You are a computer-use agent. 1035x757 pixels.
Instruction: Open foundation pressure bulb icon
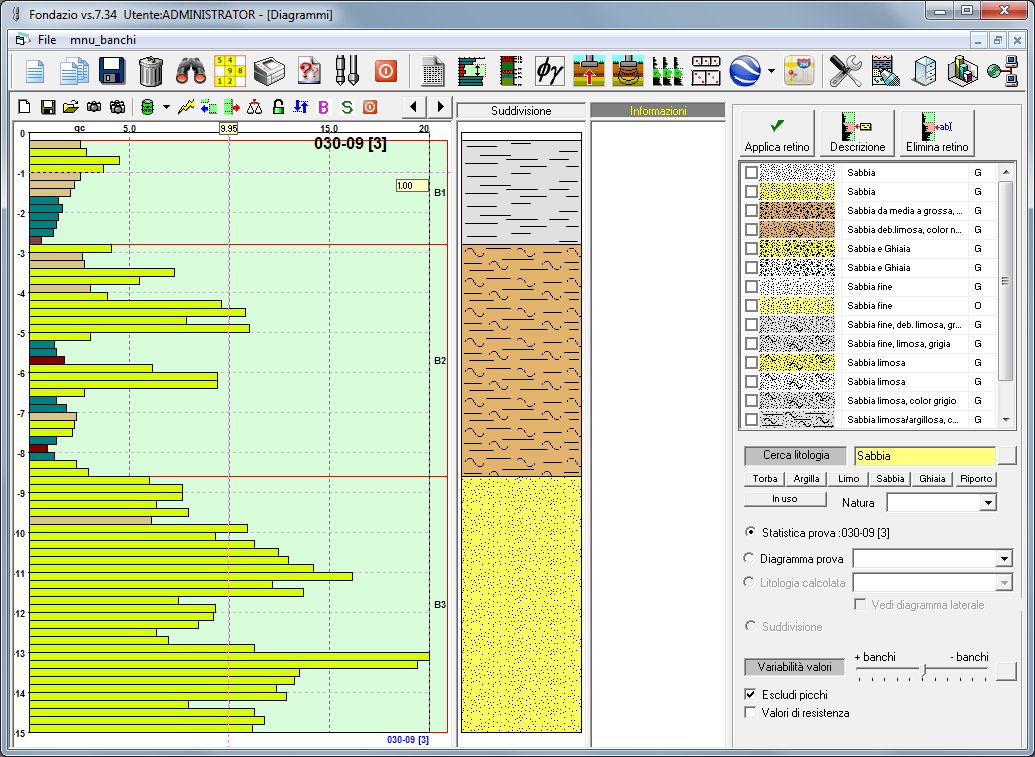tap(628, 71)
